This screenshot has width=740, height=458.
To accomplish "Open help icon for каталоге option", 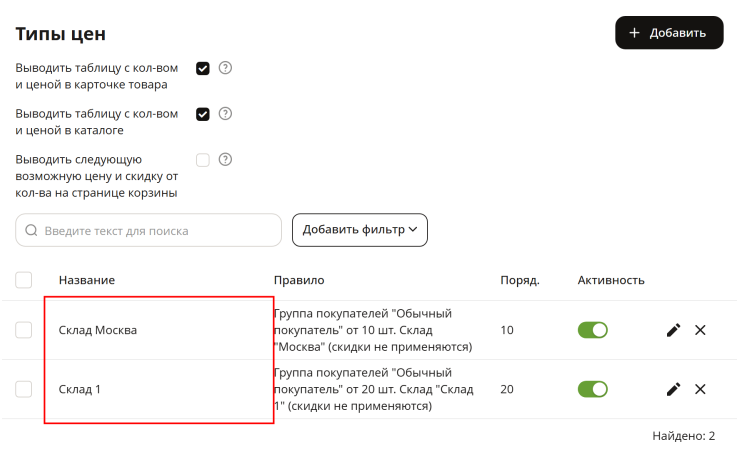I will coord(225,114).
